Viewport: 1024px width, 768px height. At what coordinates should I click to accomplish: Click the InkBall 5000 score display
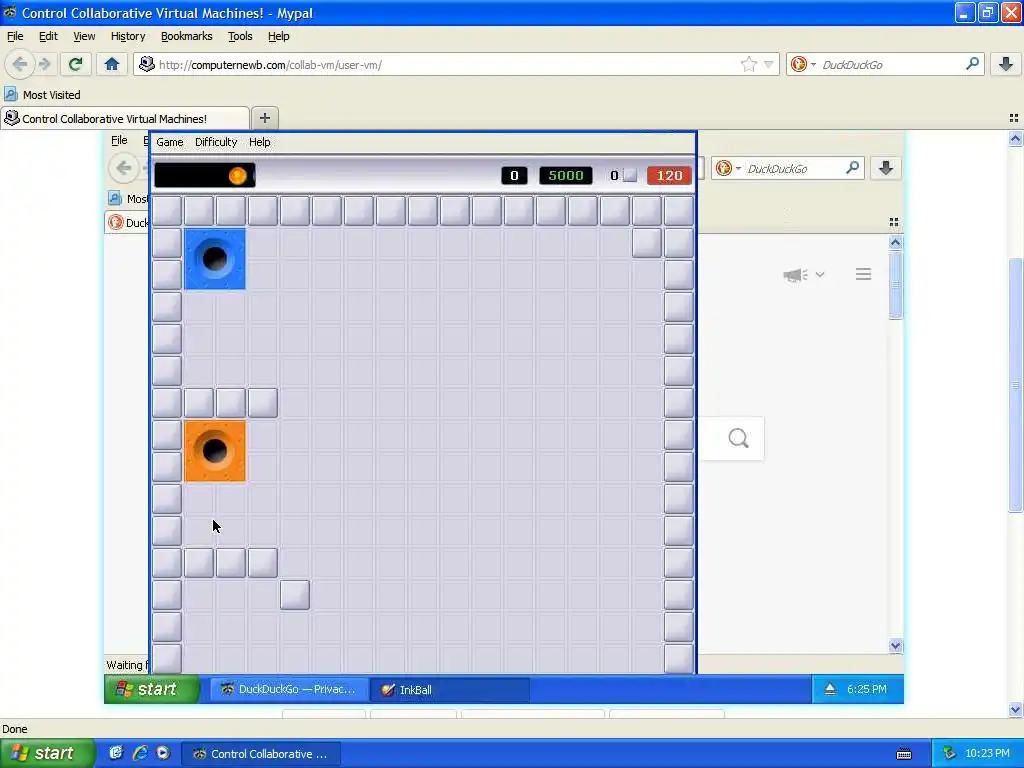click(566, 175)
